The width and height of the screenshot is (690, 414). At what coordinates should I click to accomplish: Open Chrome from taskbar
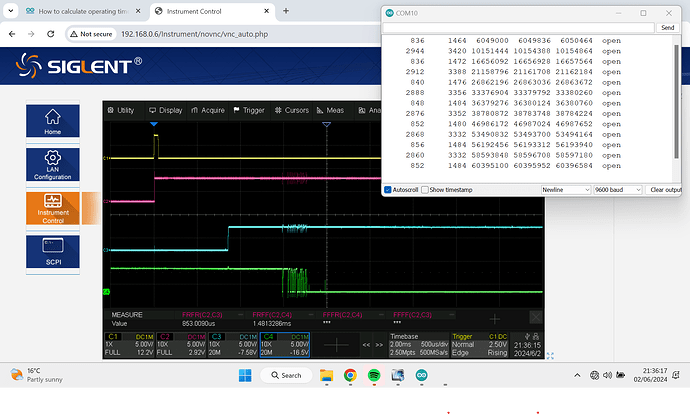point(350,375)
